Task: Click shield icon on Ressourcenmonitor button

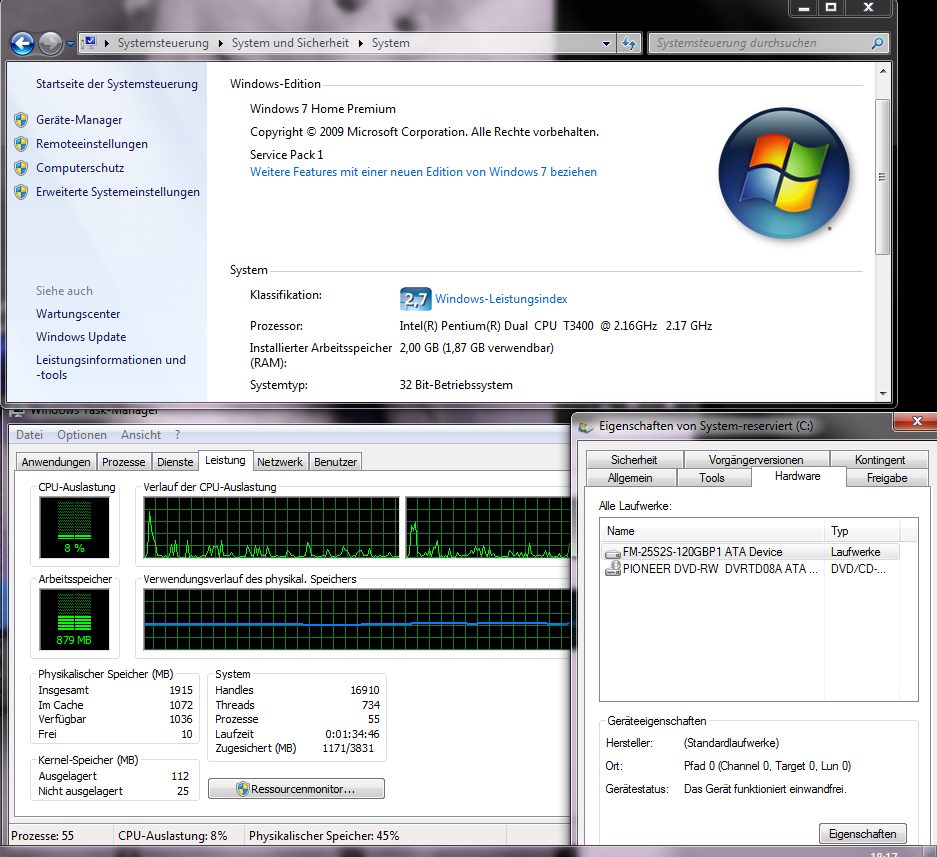Action: [x=242, y=789]
